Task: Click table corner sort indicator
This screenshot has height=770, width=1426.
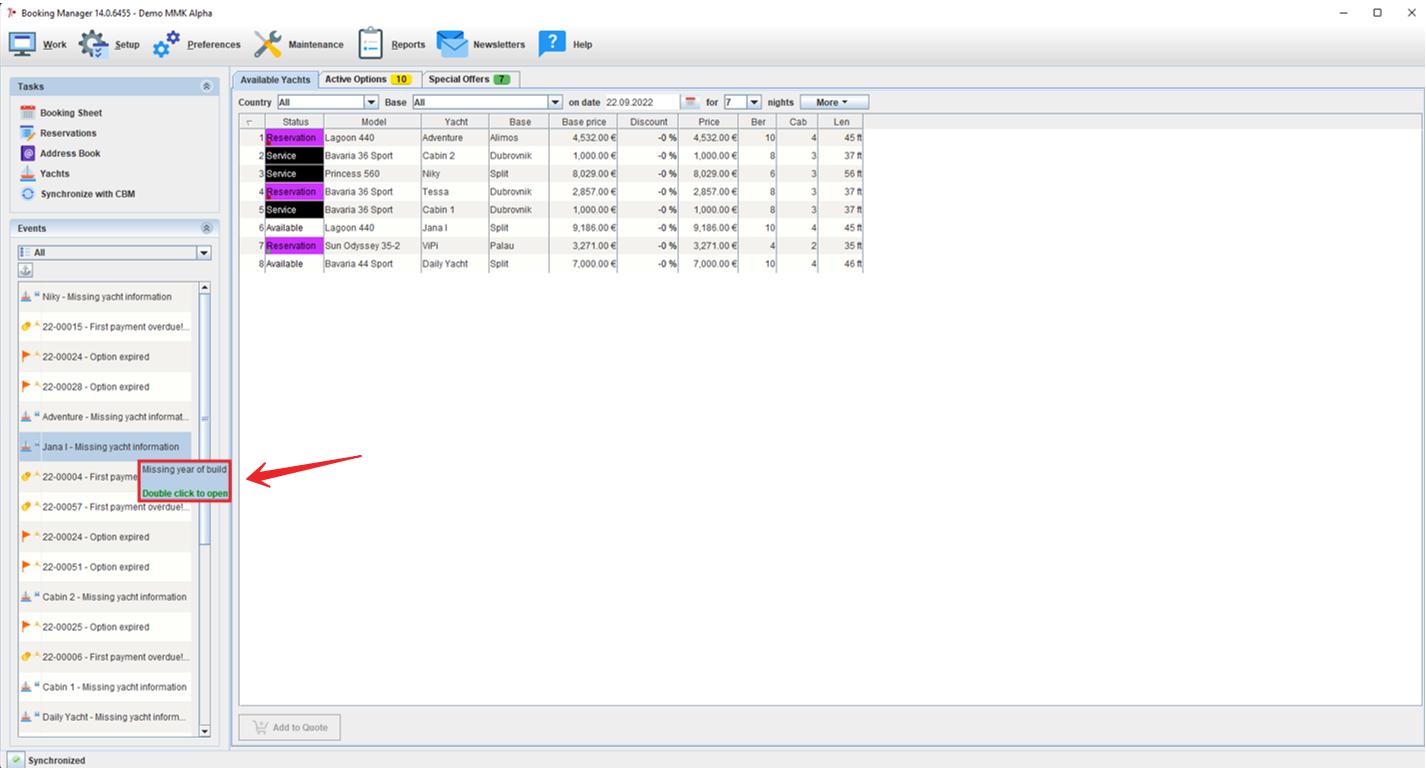Action: click(250, 122)
